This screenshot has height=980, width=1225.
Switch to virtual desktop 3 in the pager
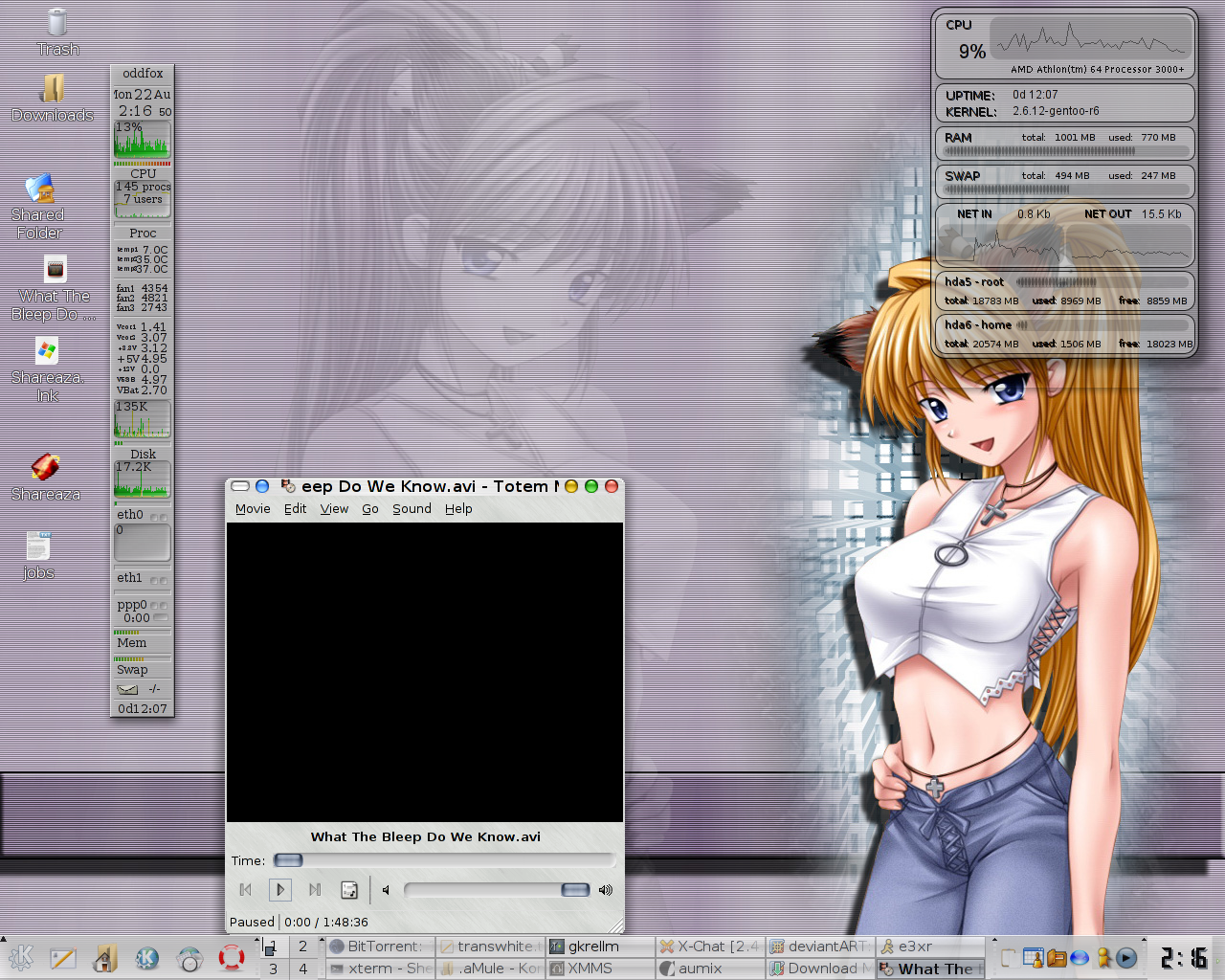[x=274, y=969]
